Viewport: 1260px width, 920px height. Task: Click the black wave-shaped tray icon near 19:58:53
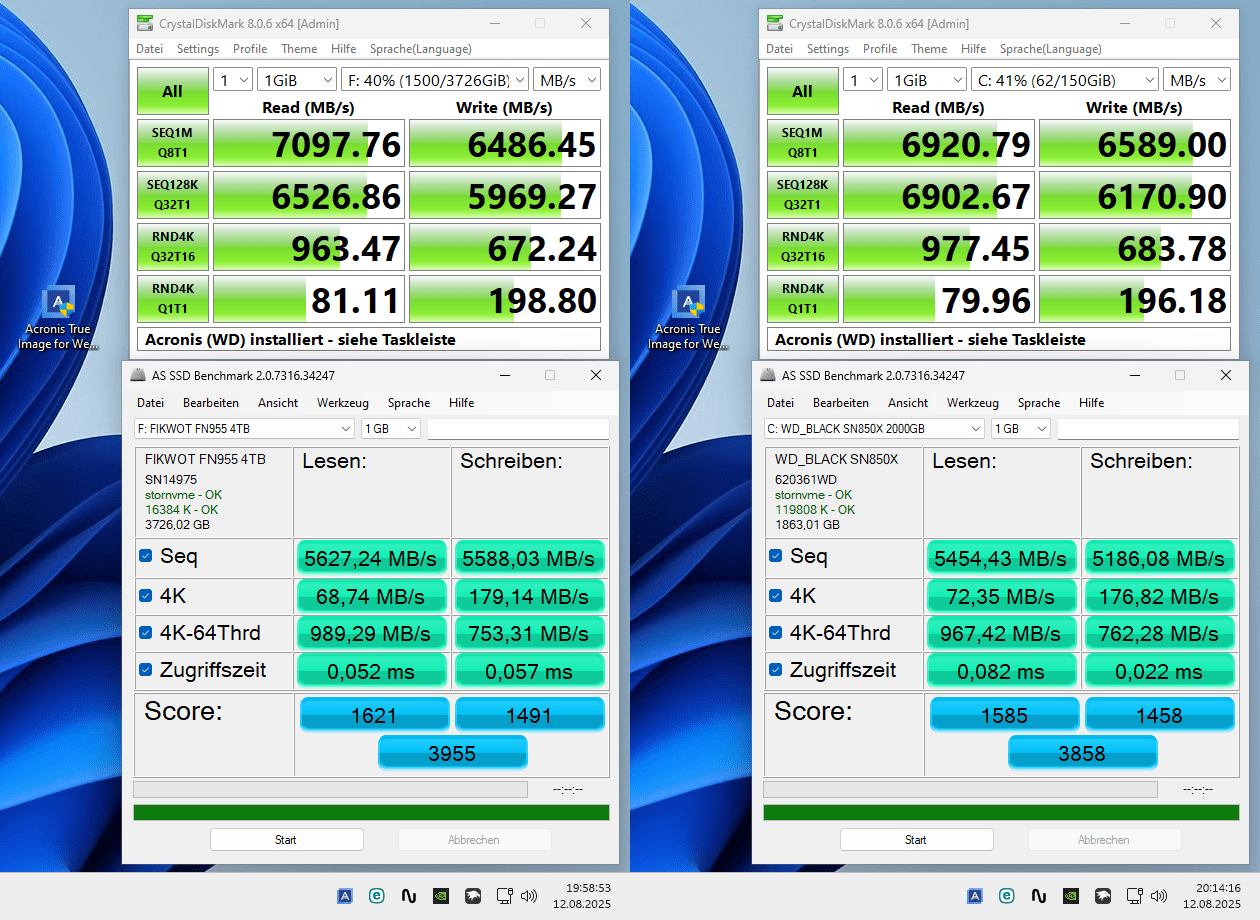(409, 896)
